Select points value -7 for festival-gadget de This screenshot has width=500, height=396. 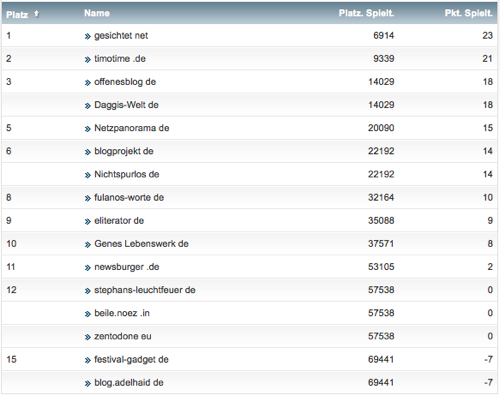tap(488, 360)
